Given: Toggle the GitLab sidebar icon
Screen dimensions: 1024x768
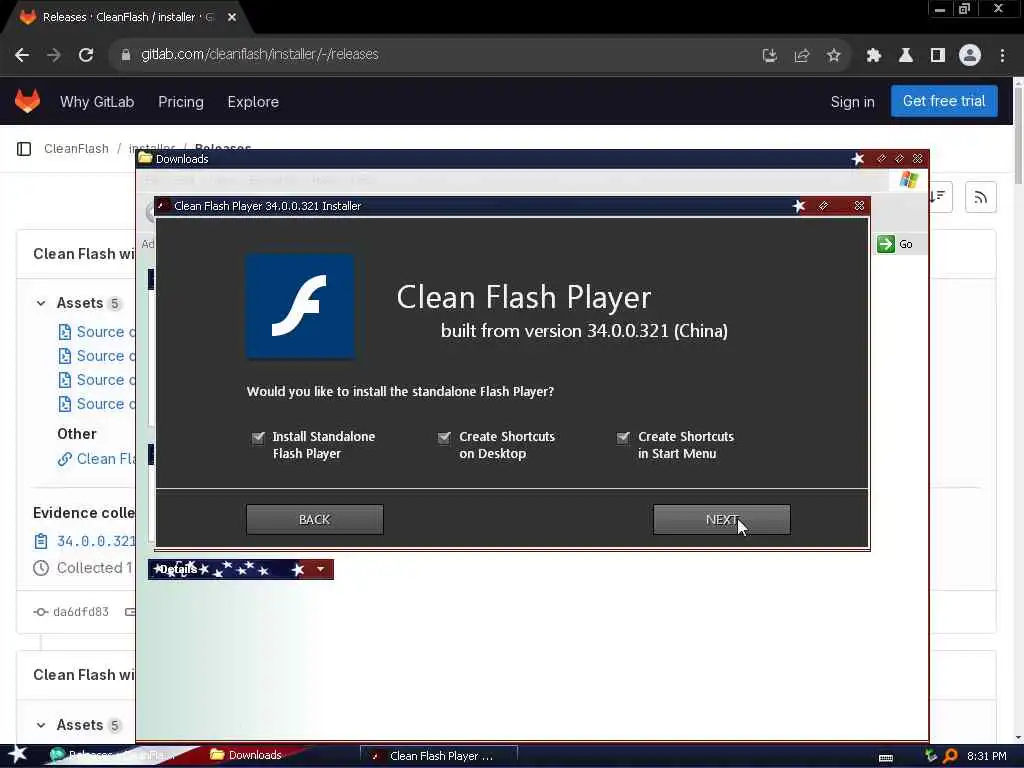Looking at the screenshot, I should point(24,149).
